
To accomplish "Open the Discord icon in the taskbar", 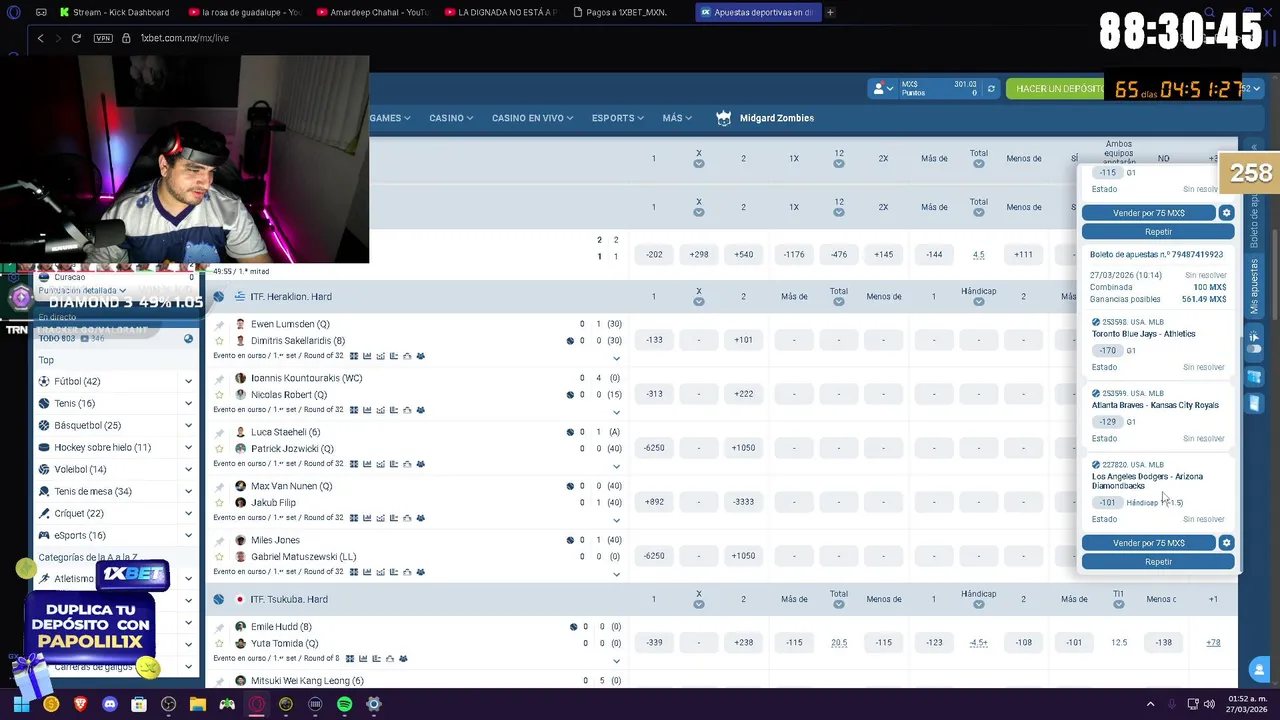I will point(110,704).
